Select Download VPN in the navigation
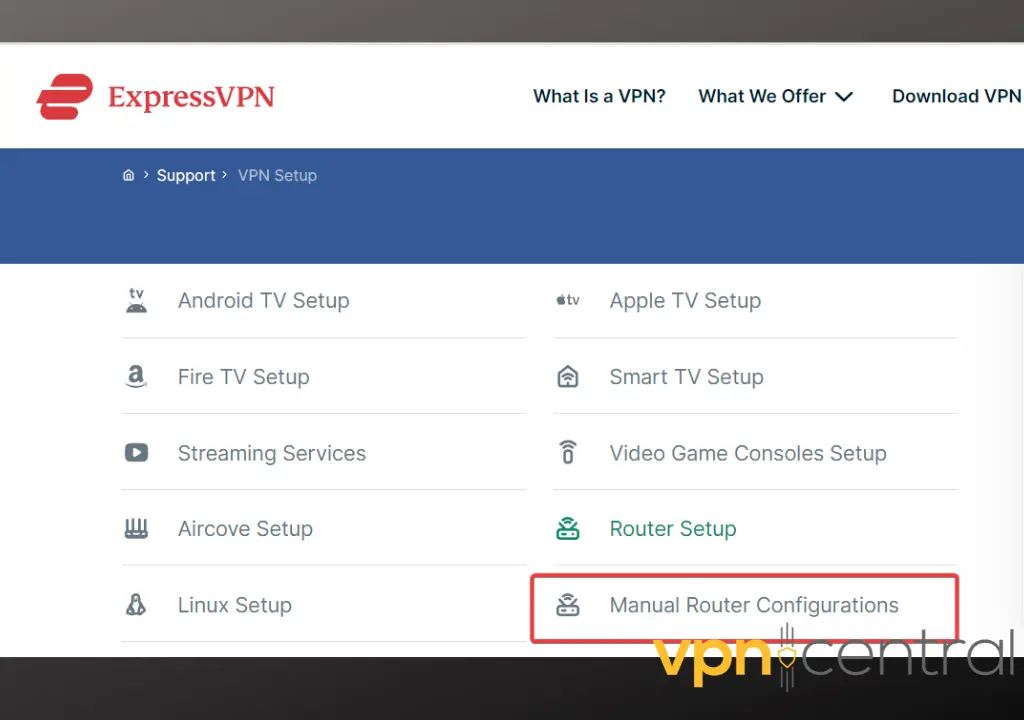The height and width of the screenshot is (720, 1024). (955, 96)
